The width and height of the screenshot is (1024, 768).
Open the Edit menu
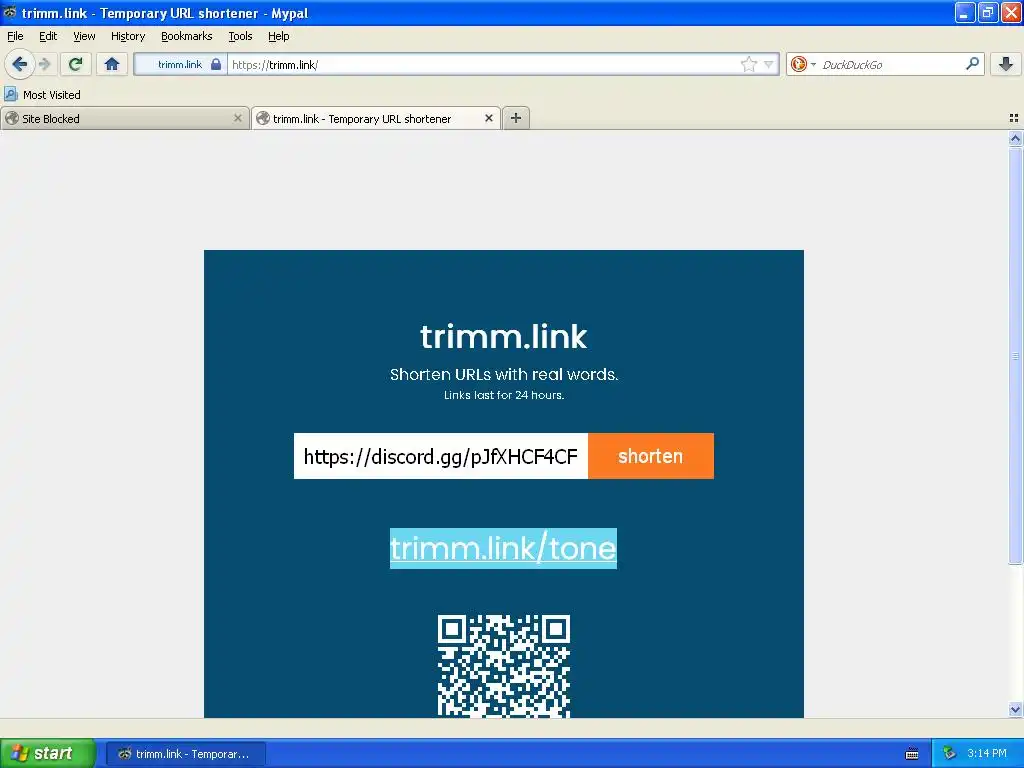pos(48,36)
